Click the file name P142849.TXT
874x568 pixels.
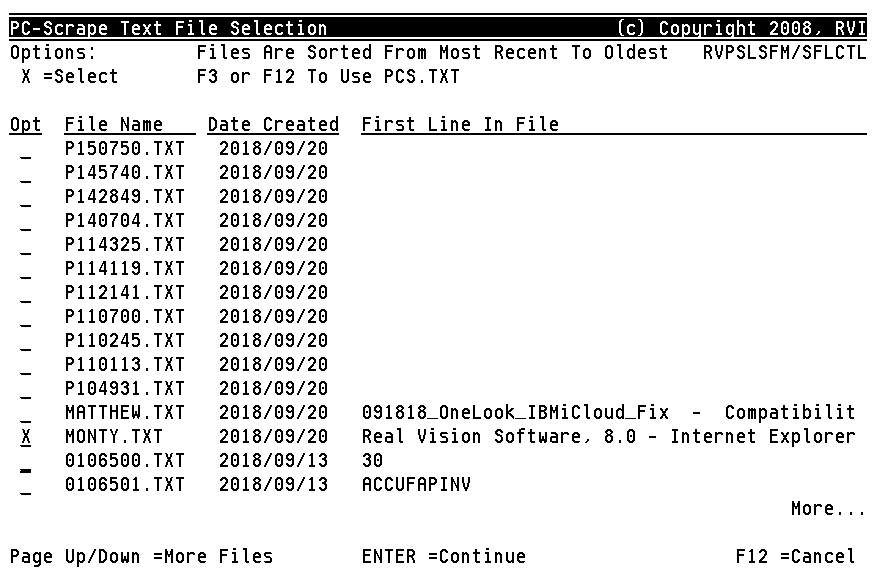(x=125, y=197)
